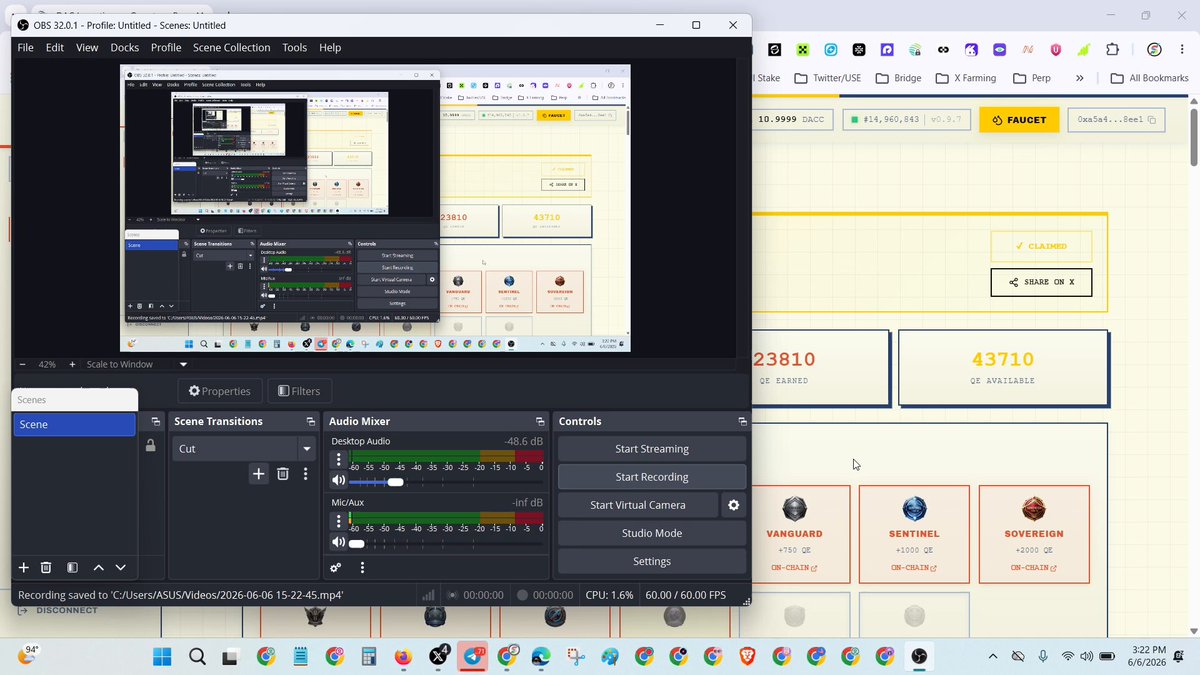Open scene filters icon in Scenes toolbar
Viewport: 1200px width, 675px height.
tap(72, 567)
